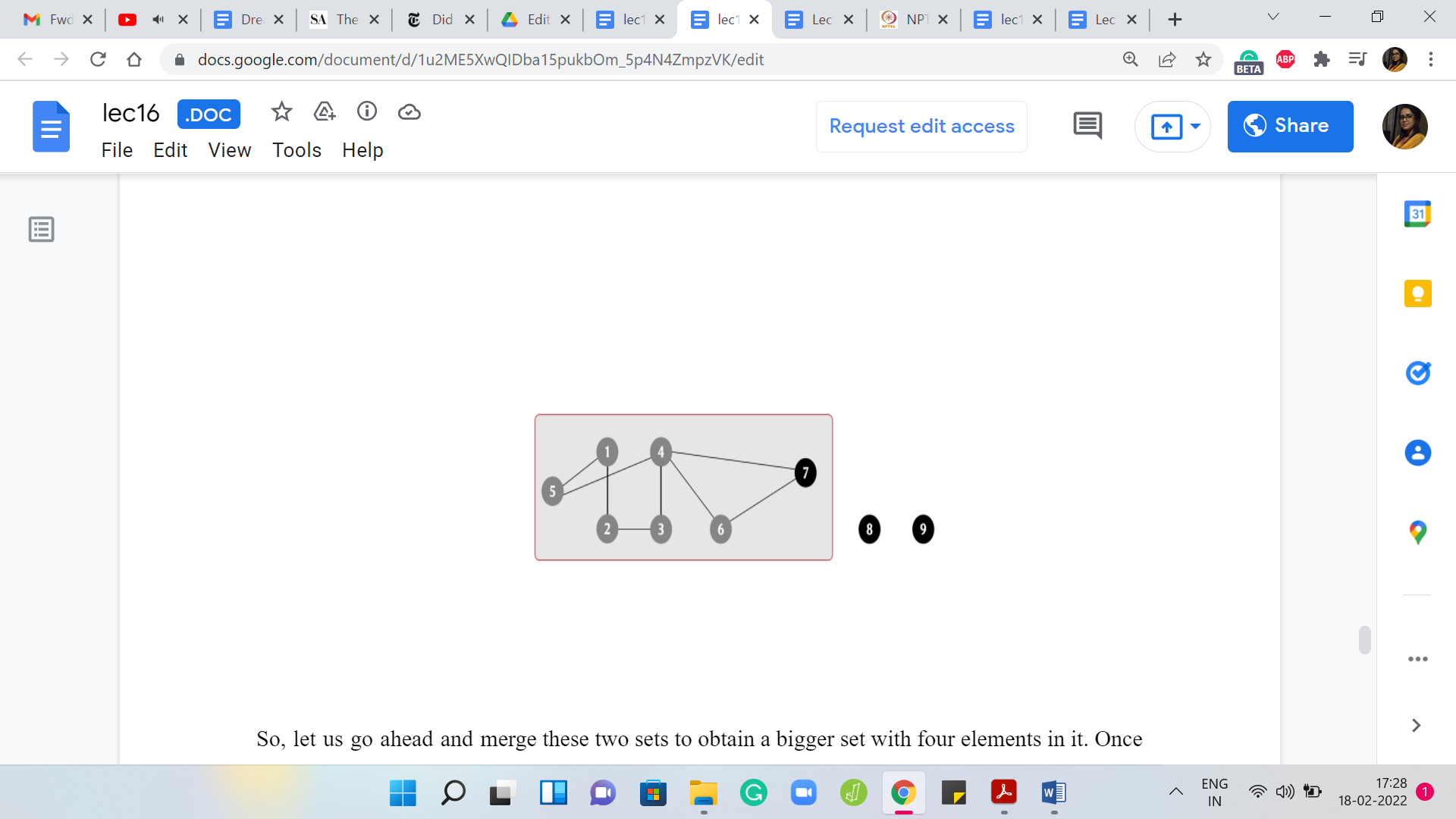Open Google Tasks side panel
1456x819 pixels.
[1417, 373]
